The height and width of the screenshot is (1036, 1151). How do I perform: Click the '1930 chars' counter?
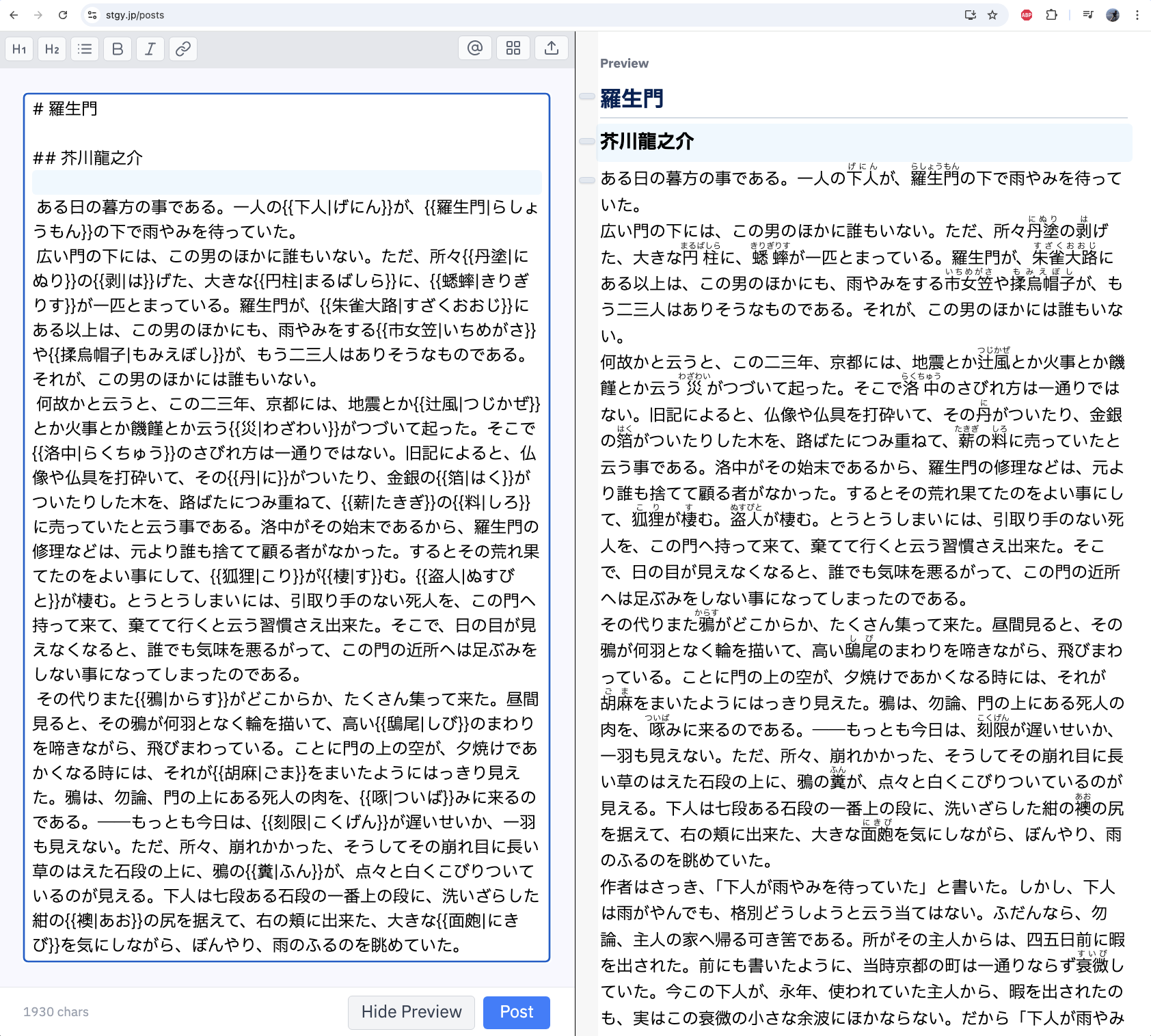56,1012
